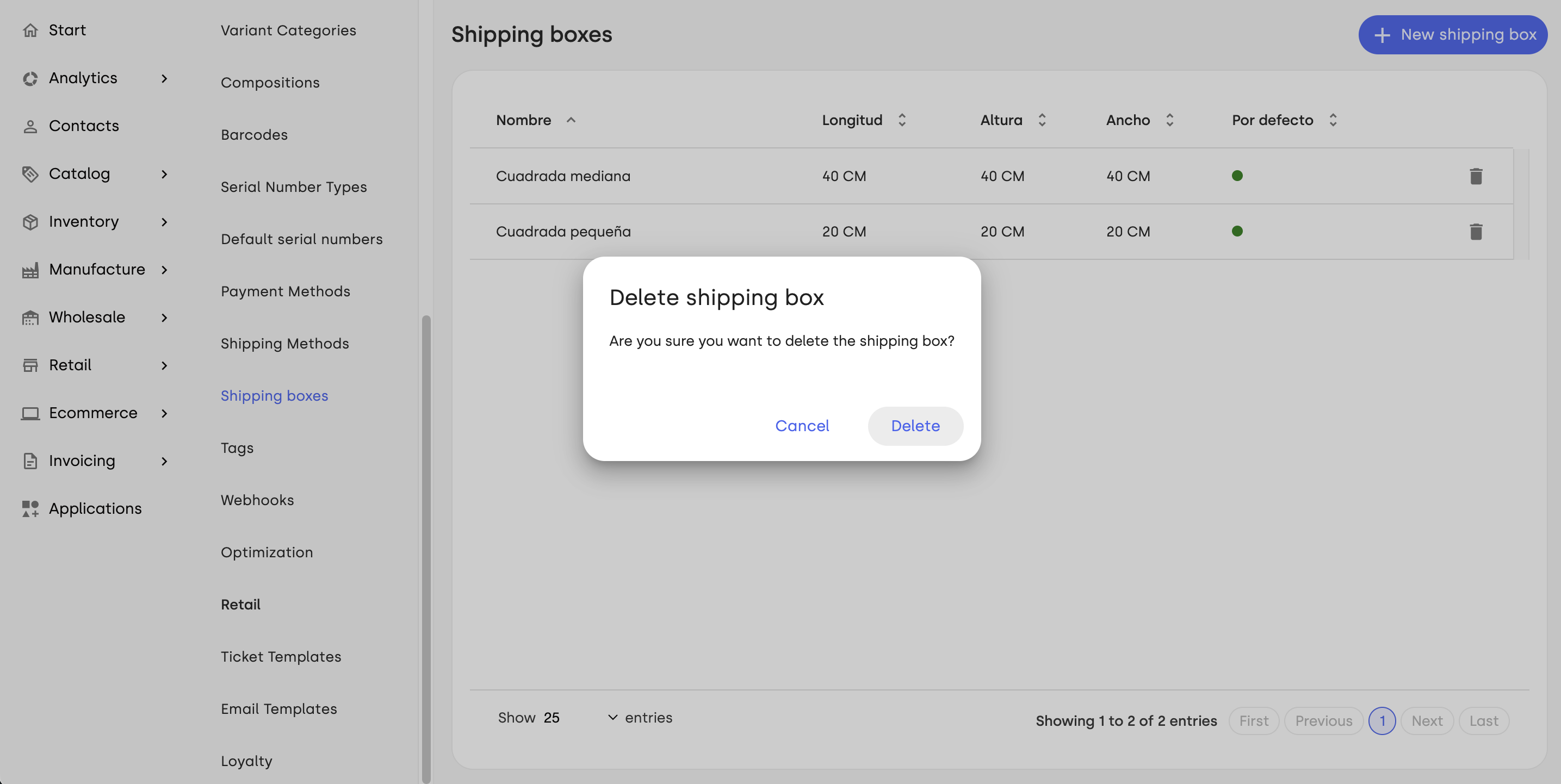Open the Show 25 entries dropdown
1561x784 pixels.
tap(580, 717)
